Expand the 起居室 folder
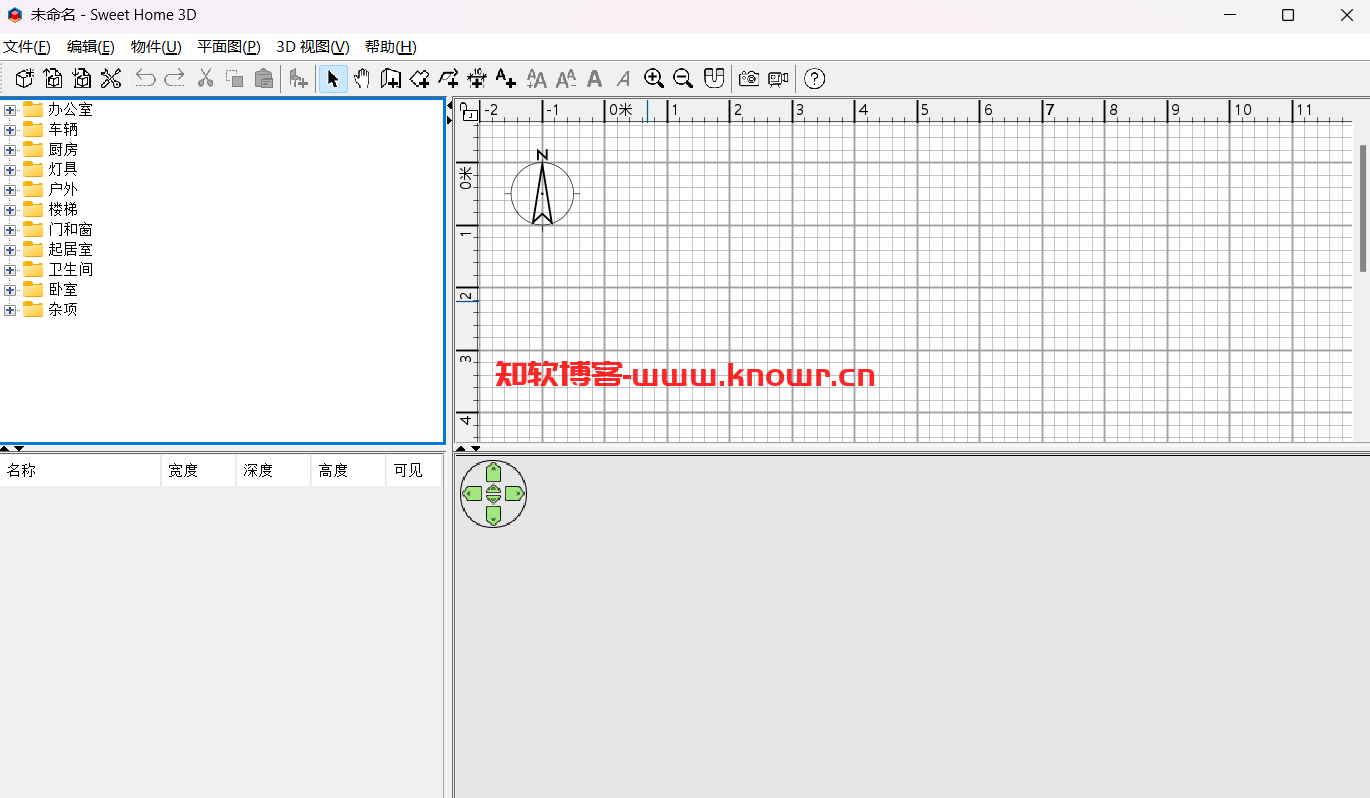This screenshot has height=798, width=1370. tap(10, 250)
